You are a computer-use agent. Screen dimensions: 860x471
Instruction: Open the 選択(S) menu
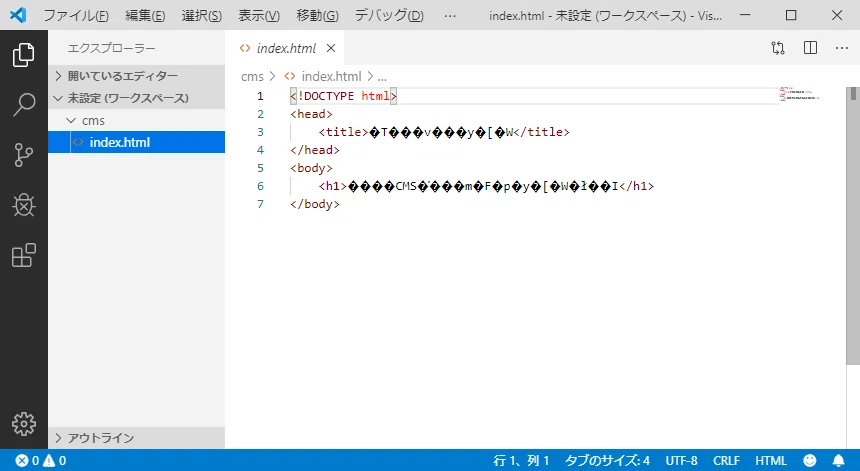click(x=202, y=15)
